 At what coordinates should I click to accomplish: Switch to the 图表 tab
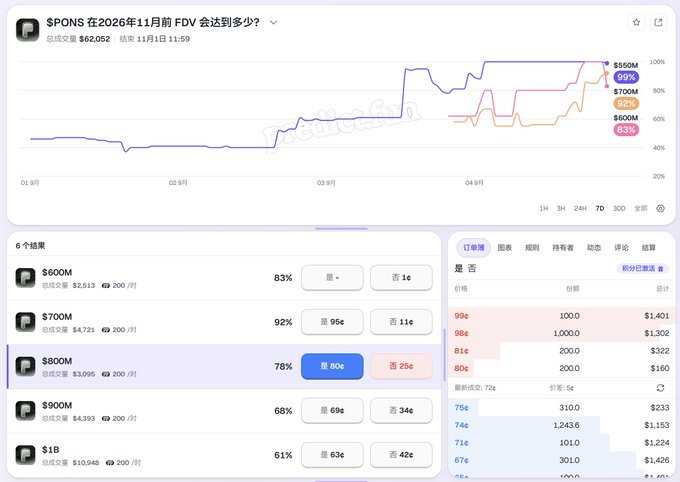[x=504, y=247]
